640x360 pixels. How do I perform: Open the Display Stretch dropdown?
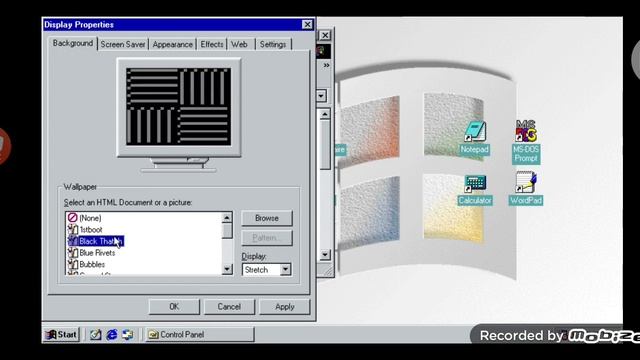pos(285,270)
